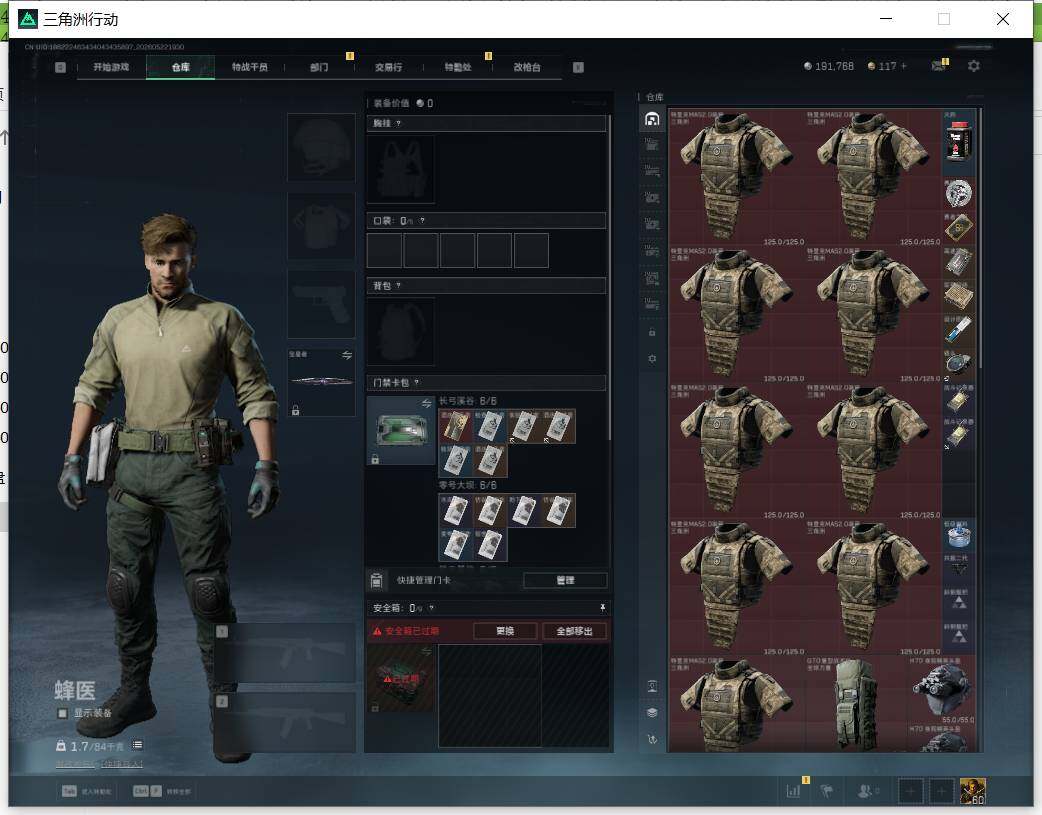The height and width of the screenshot is (815, 1042).
Task: Open the weight details list icon
Action: 137,745
